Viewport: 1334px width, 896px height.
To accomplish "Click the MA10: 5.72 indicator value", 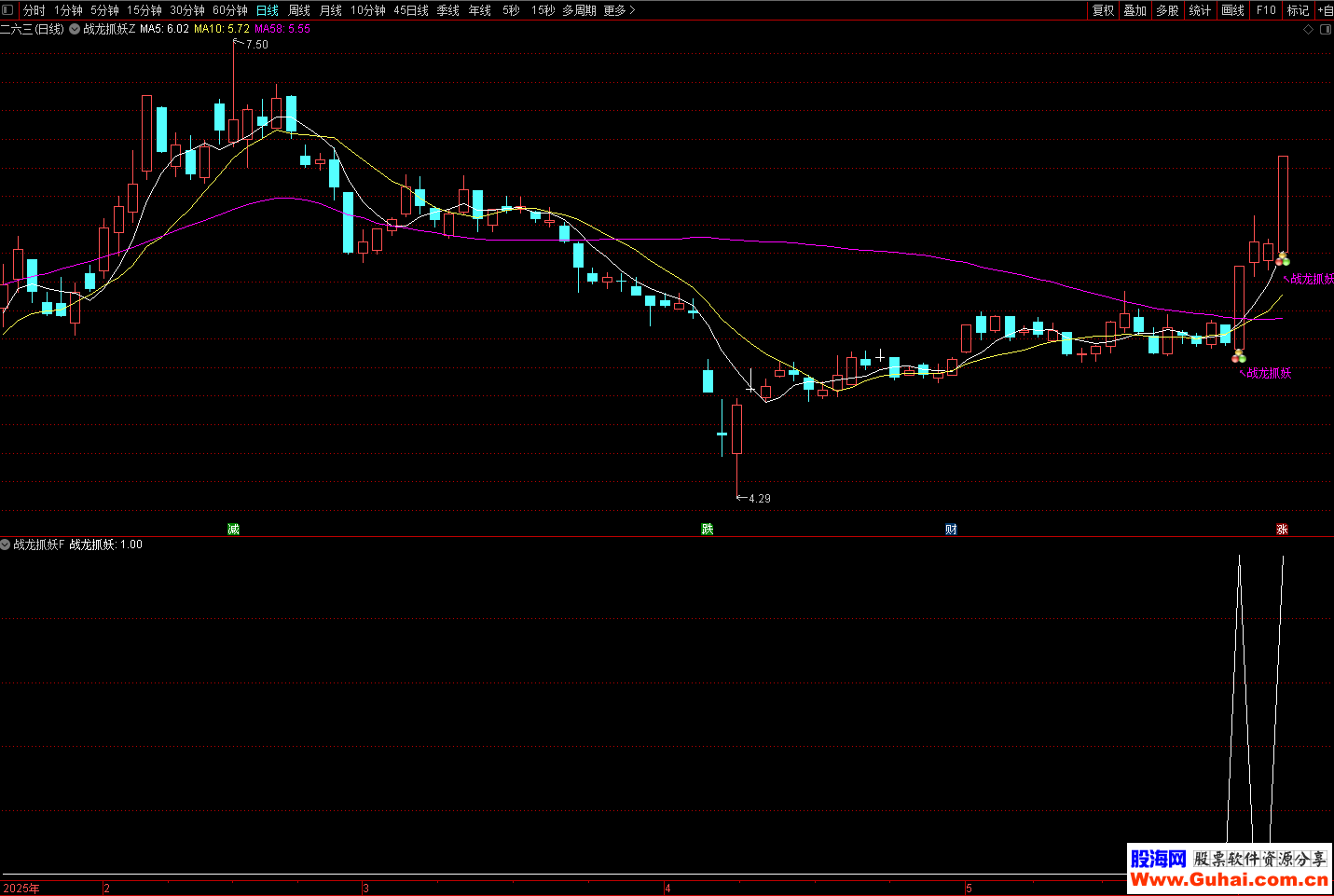I will point(222,29).
